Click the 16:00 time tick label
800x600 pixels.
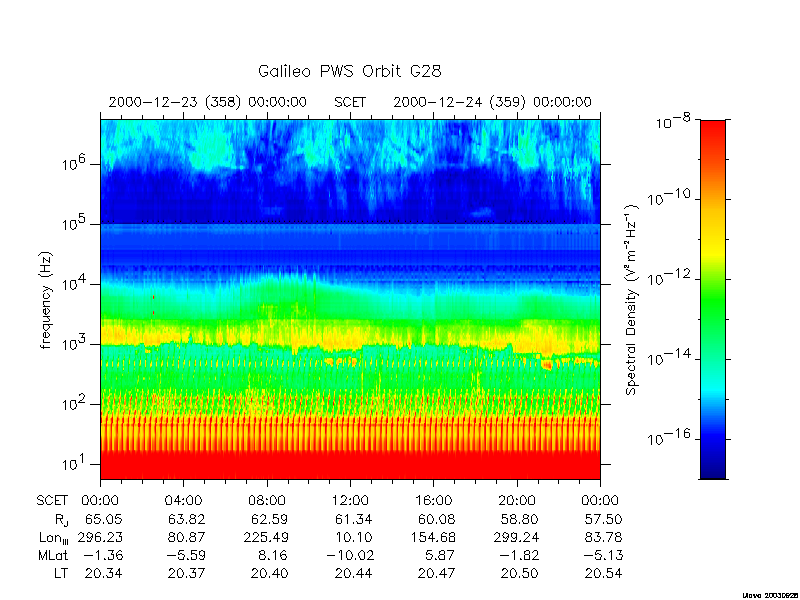[434, 501]
